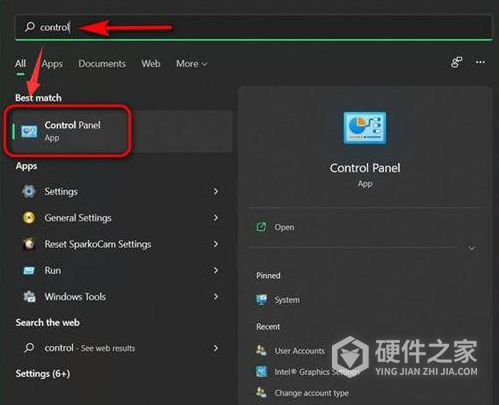Viewport: 499px width, 405px height.
Task: Click the Reset SparkoCam Settings icon
Action: tap(29, 244)
